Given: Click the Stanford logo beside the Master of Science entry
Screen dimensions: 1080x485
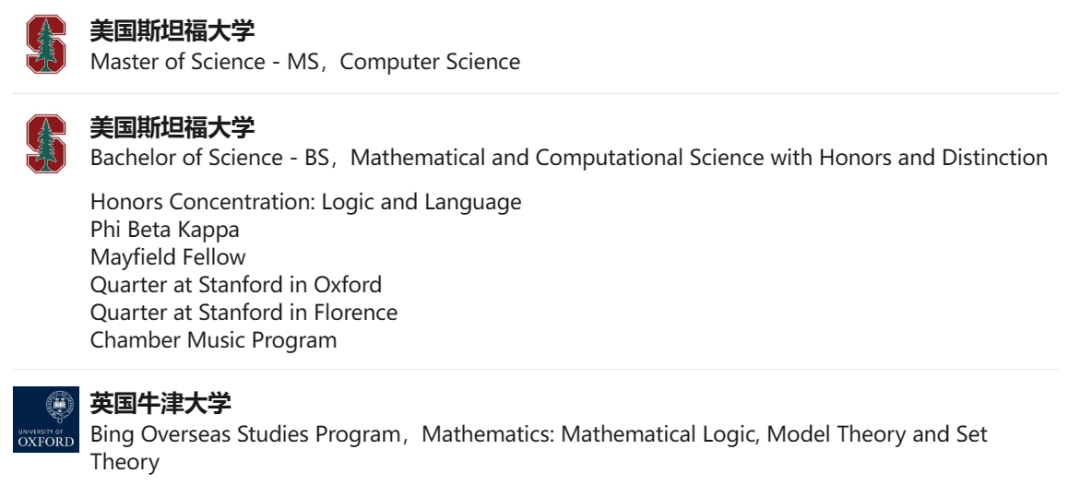Looking at the screenshot, I should 46,44.
